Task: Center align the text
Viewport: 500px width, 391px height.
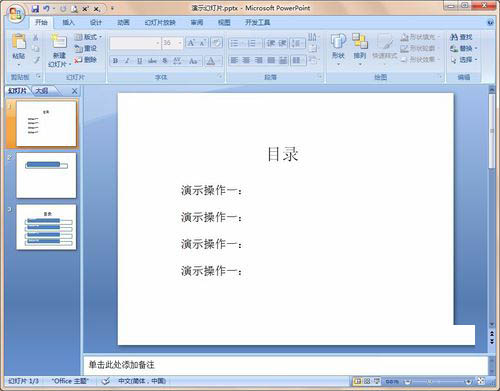Action: click(246, 60)
